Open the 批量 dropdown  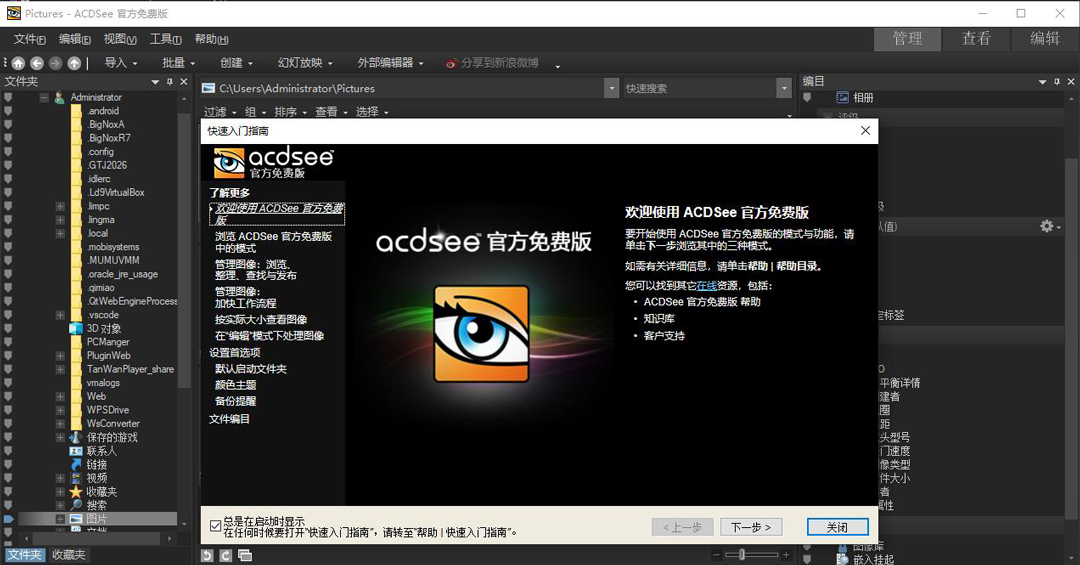point(178,63)
